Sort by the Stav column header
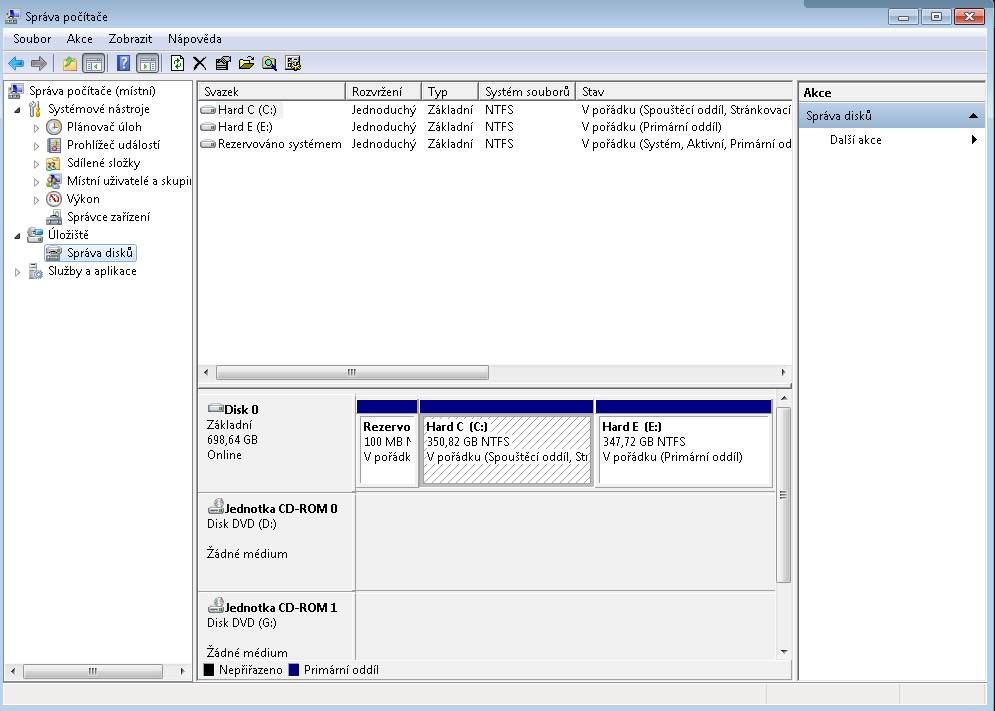The image size is (995, 711). (x=683, y=91)
